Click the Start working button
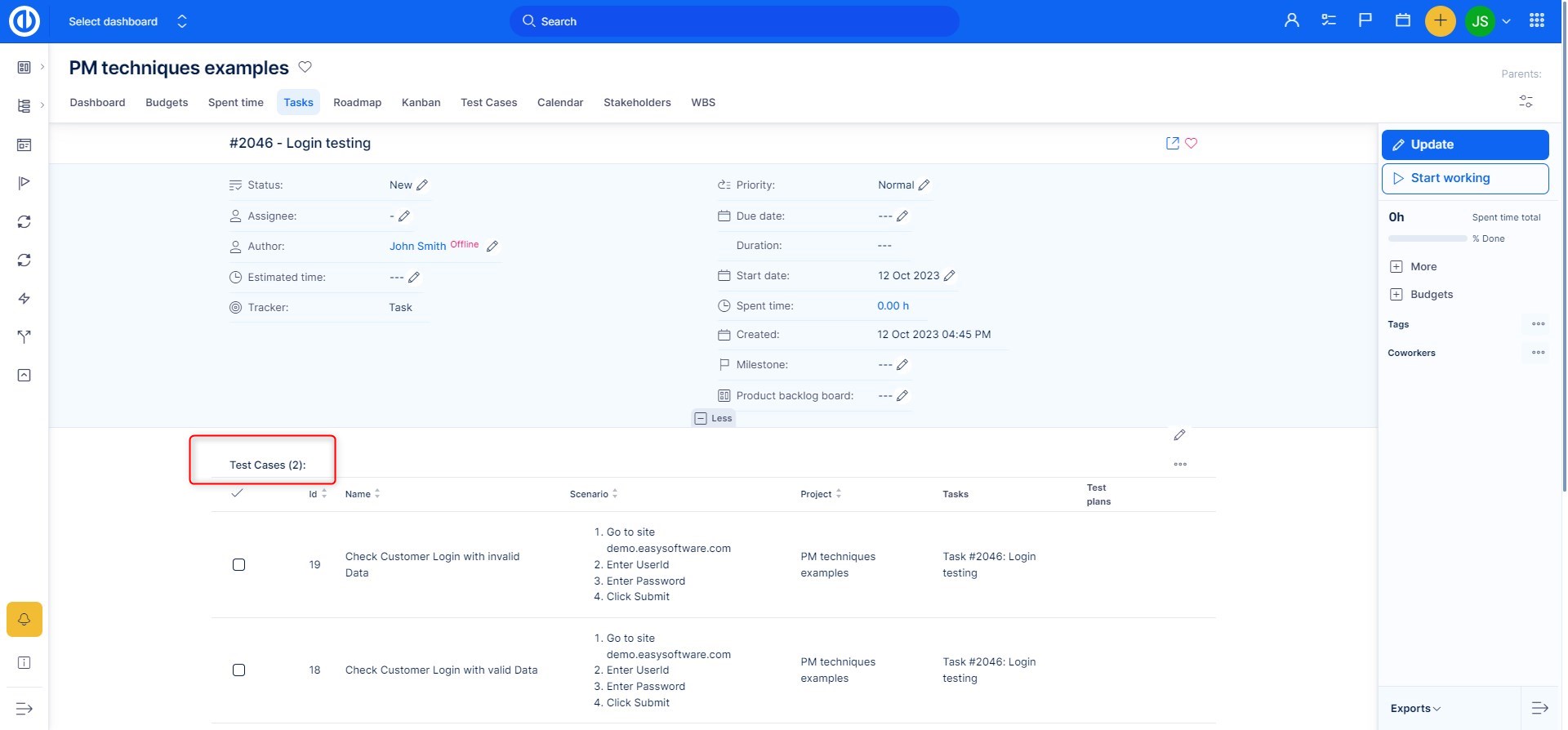Screen dimensions: 1568x730 1464,179
